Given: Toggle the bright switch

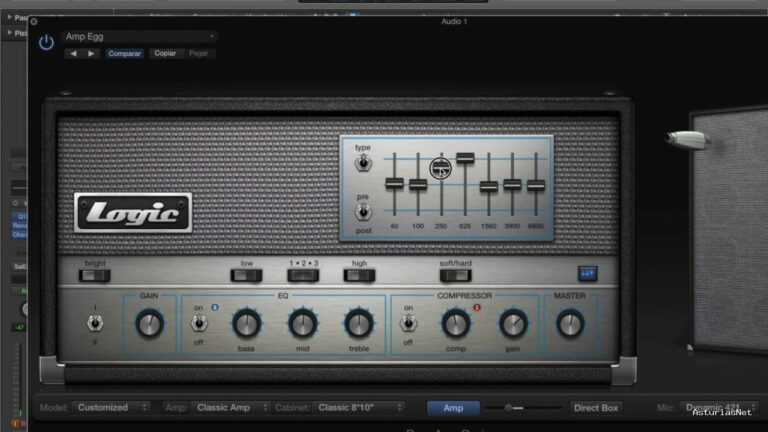Looking at the screenshot, I should [x=95, y=276].
